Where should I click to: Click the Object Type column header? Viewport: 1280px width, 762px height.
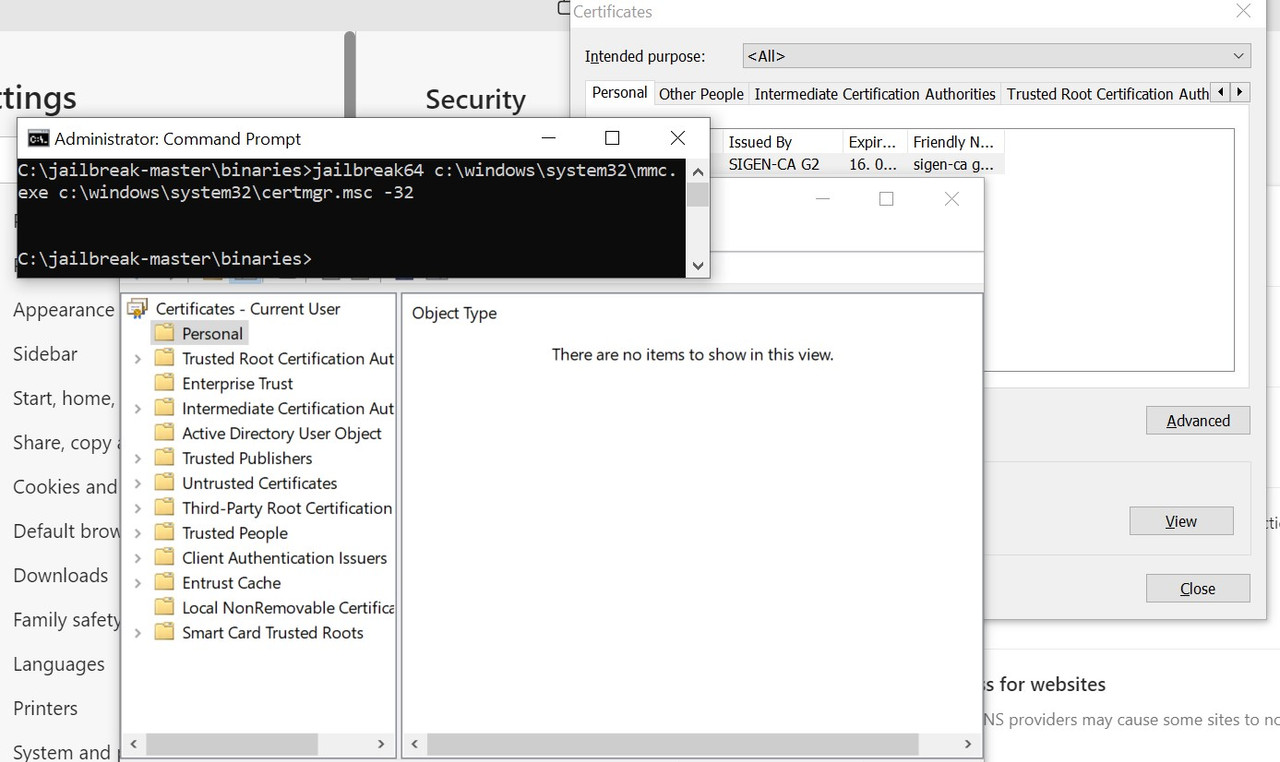point(454,314)
